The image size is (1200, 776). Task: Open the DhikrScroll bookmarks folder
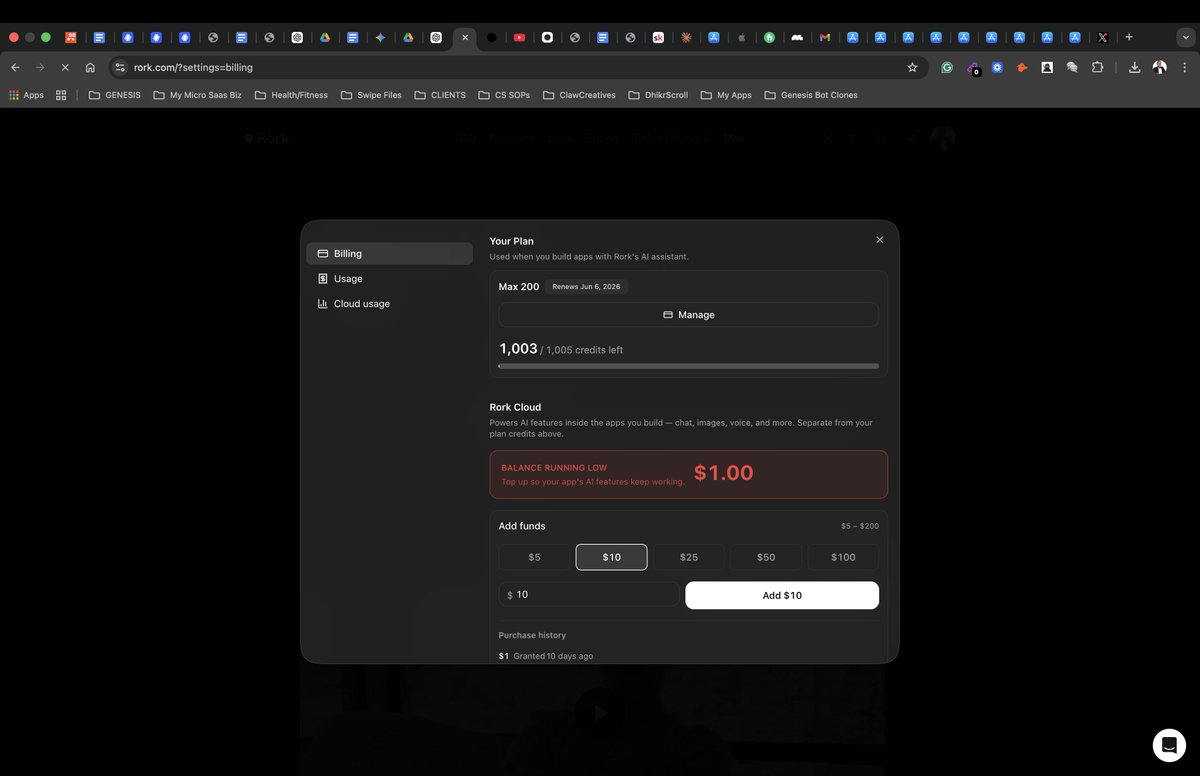(658, 95)
